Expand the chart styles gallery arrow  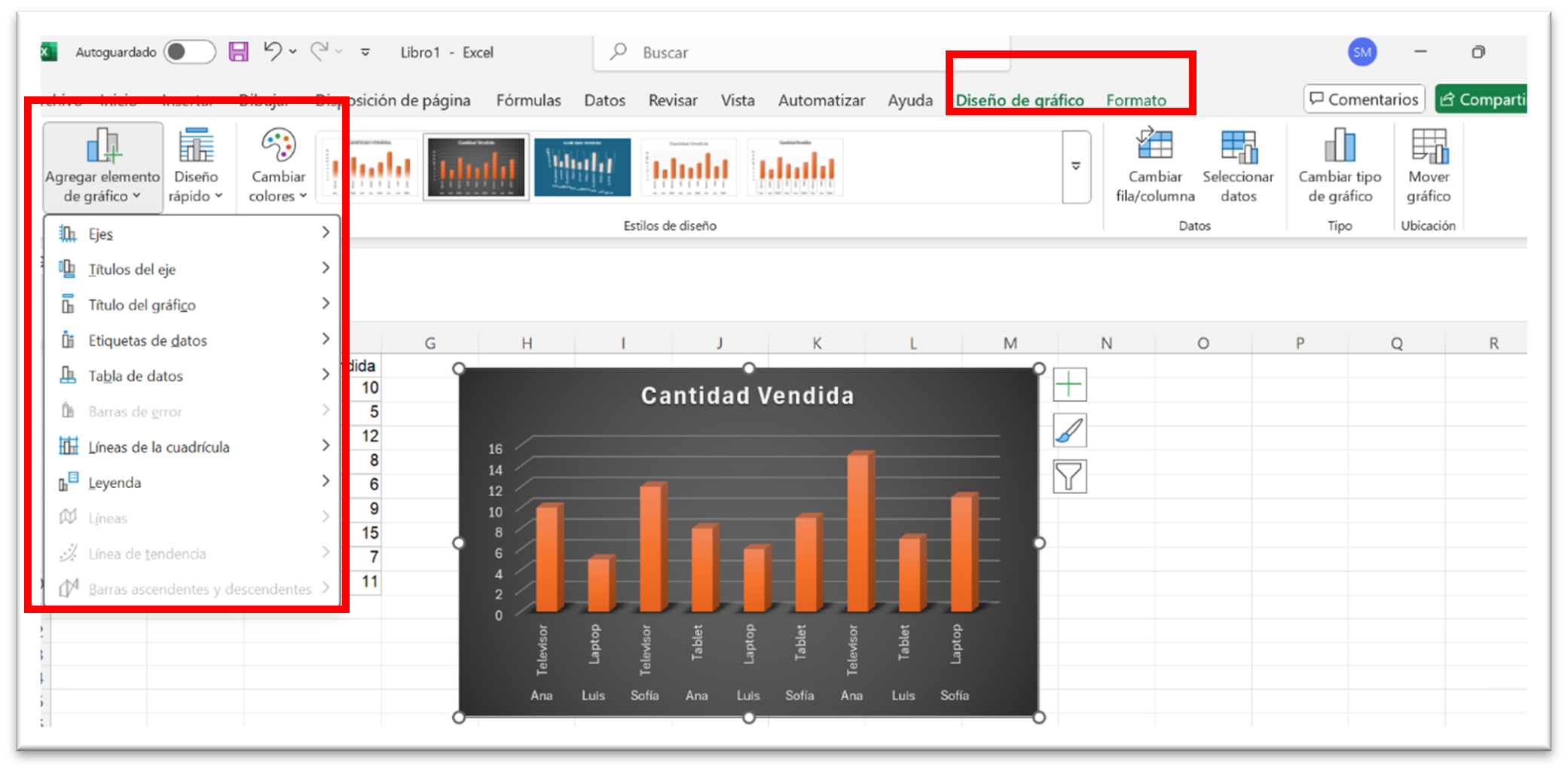[1076, 166]
